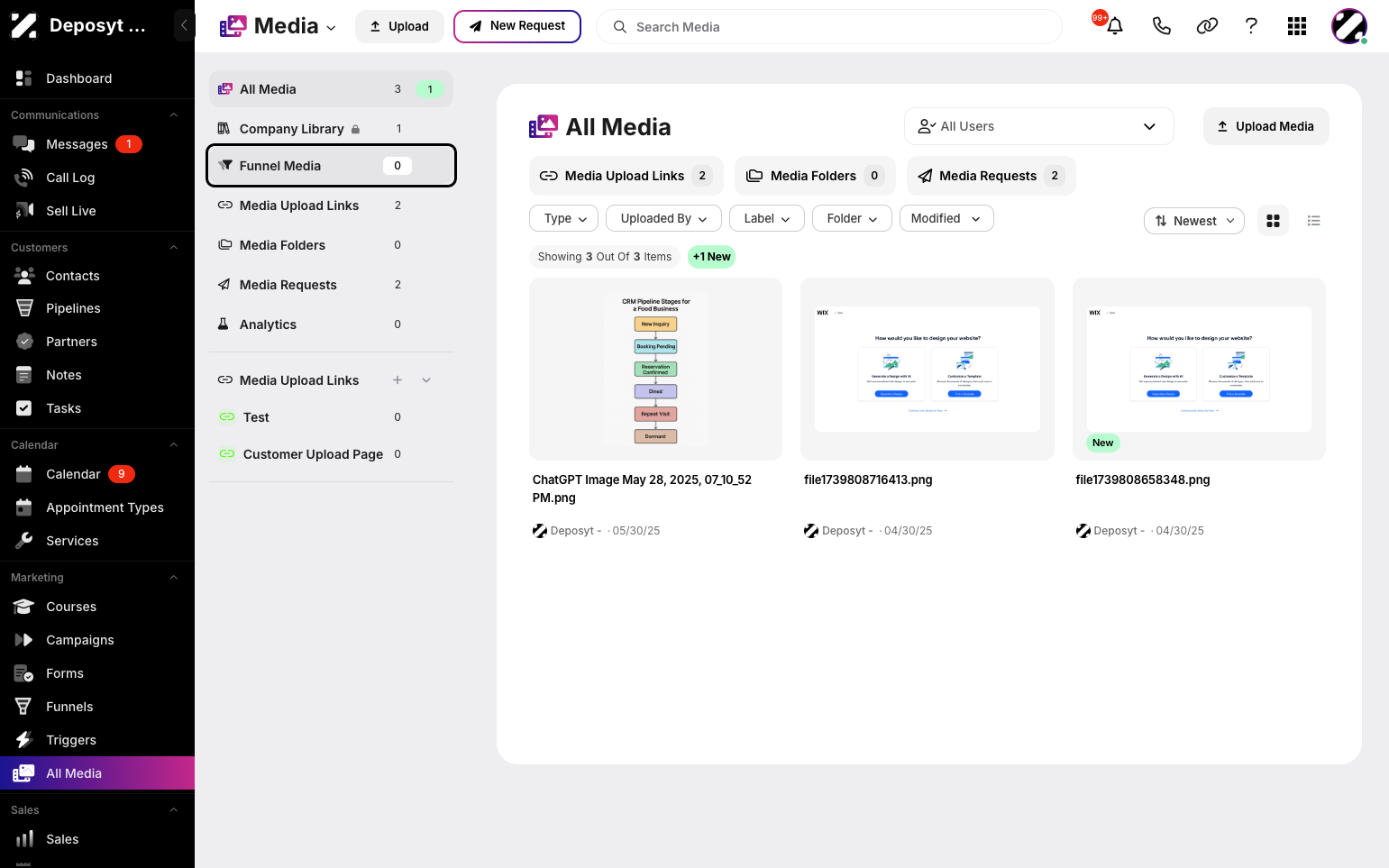
Task: Click the Upload Media button
Action: coord(1266,126)
